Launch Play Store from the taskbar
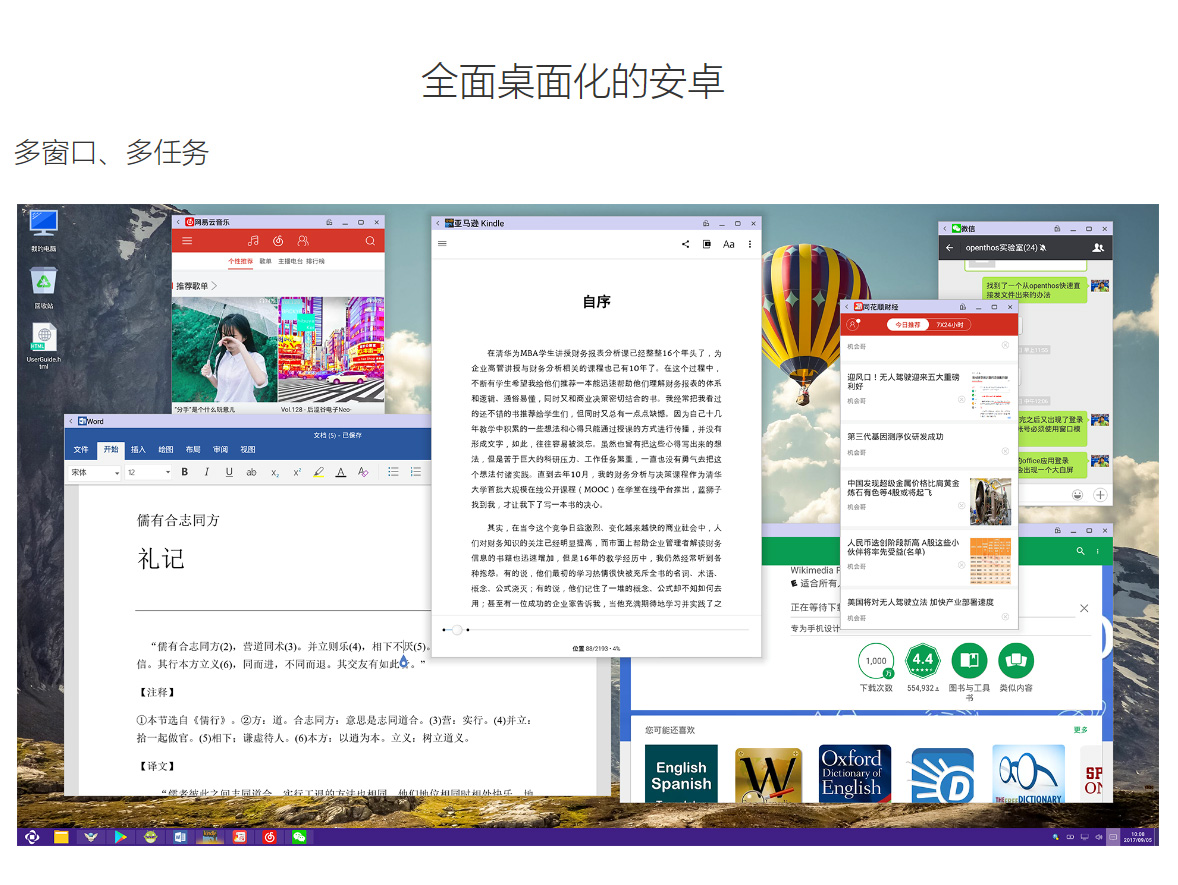 (x=120, y=837)
